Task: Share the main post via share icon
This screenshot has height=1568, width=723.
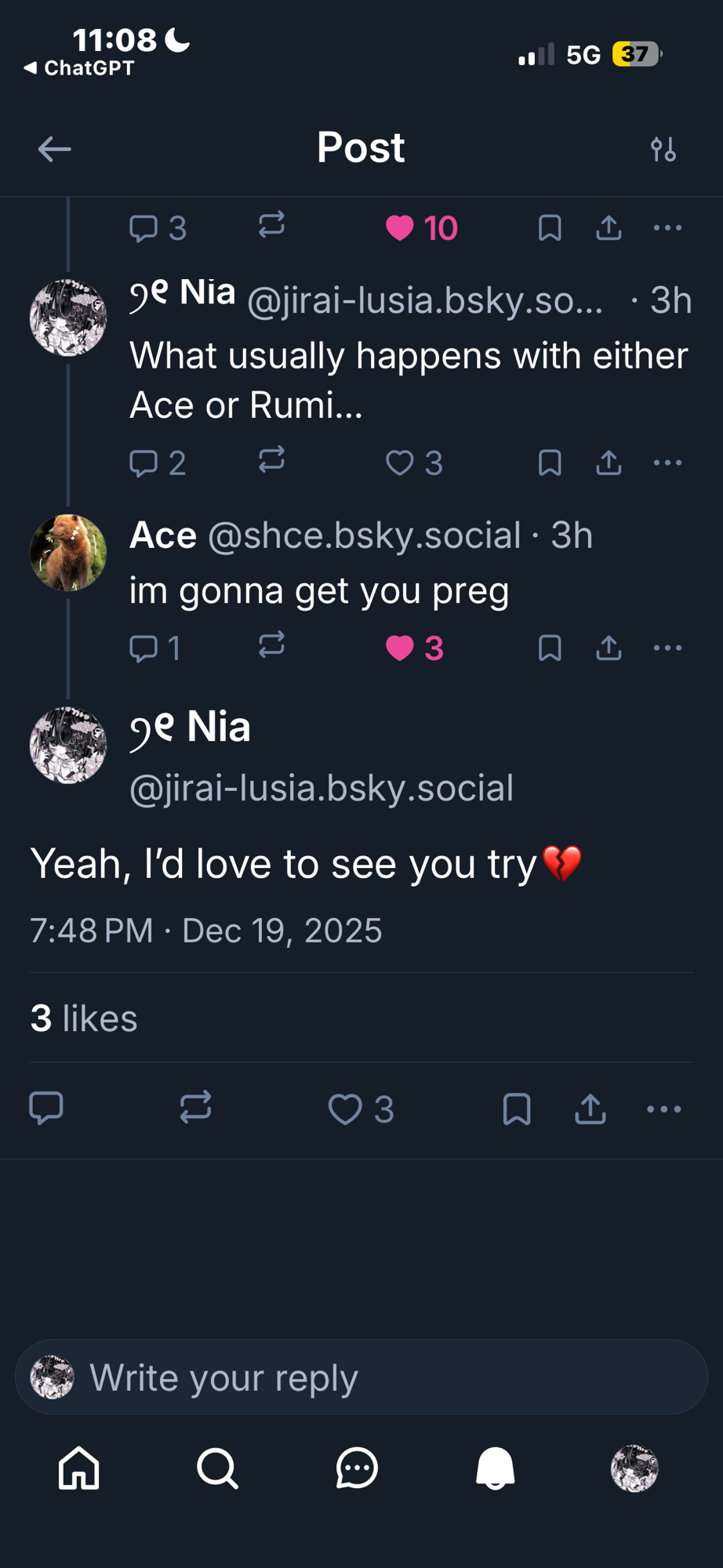Action: coord(590,1109)
